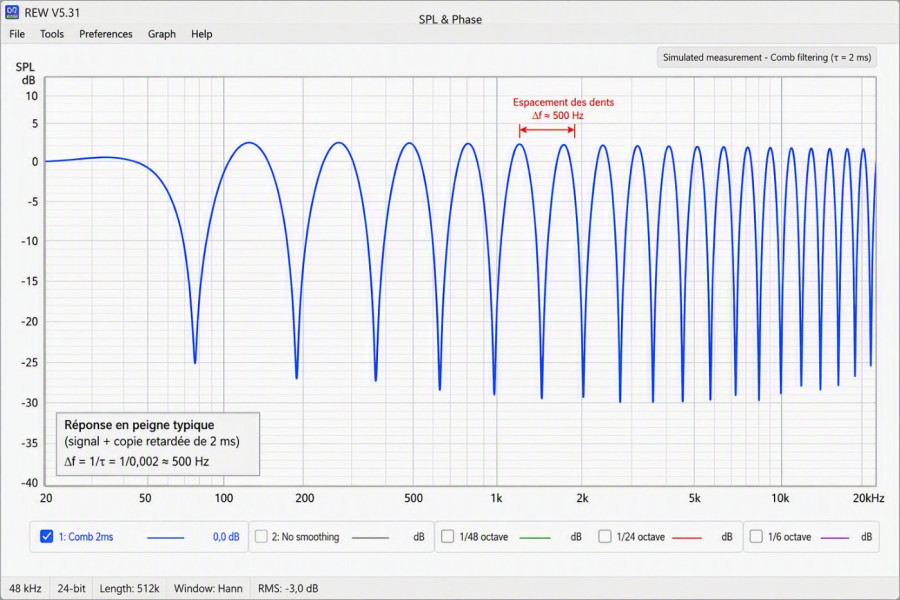Enable the 1/48 octave trace checkbox
900x600 pixels.
448,536
